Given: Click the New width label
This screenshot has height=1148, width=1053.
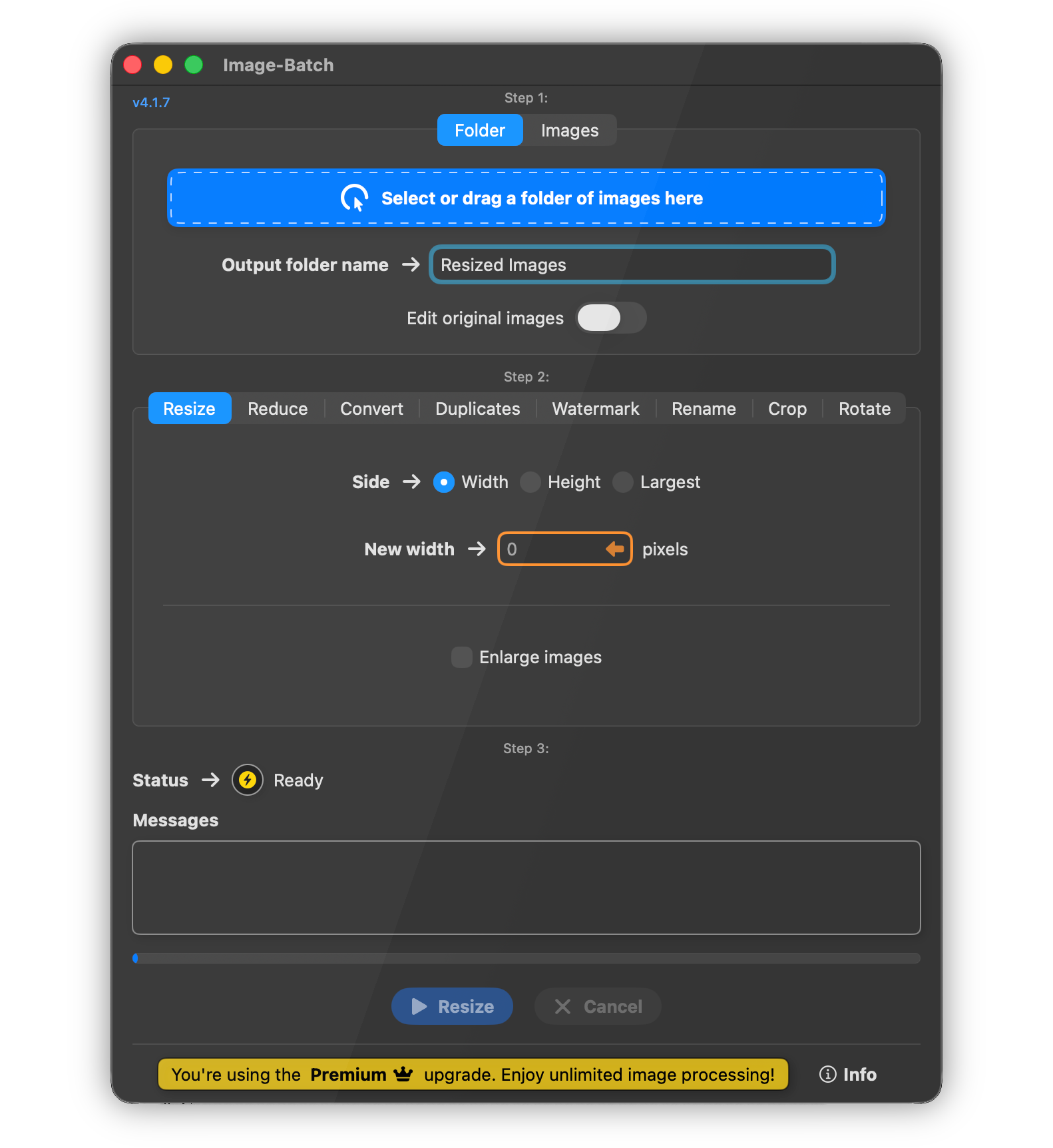Looking at the screenshot, I should pyautogui.click(x=409, y=549).
